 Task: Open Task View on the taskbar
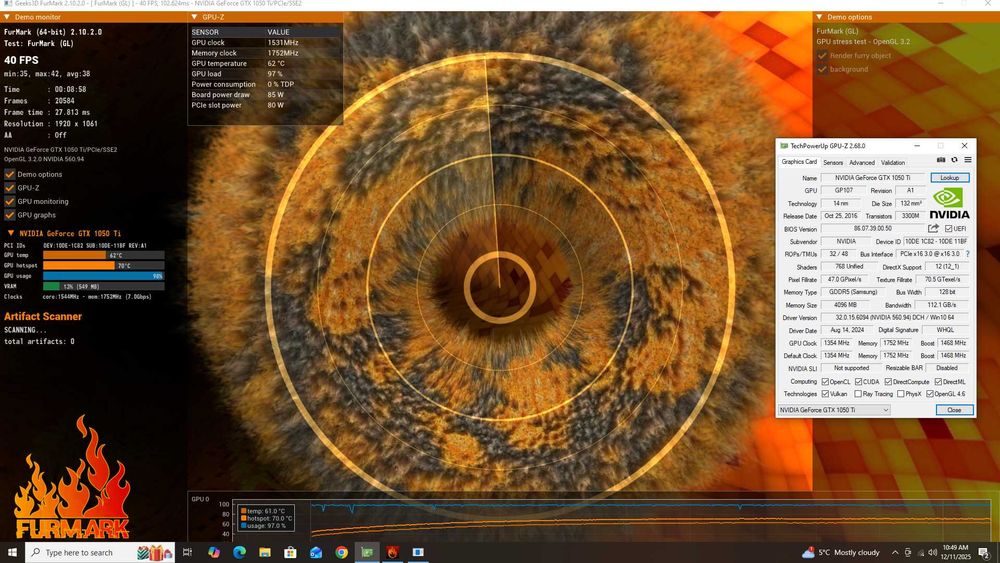point(187,552)
